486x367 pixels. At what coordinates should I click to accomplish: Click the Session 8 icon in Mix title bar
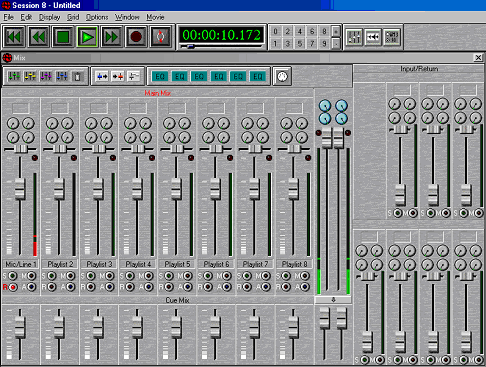coord(7,58)
